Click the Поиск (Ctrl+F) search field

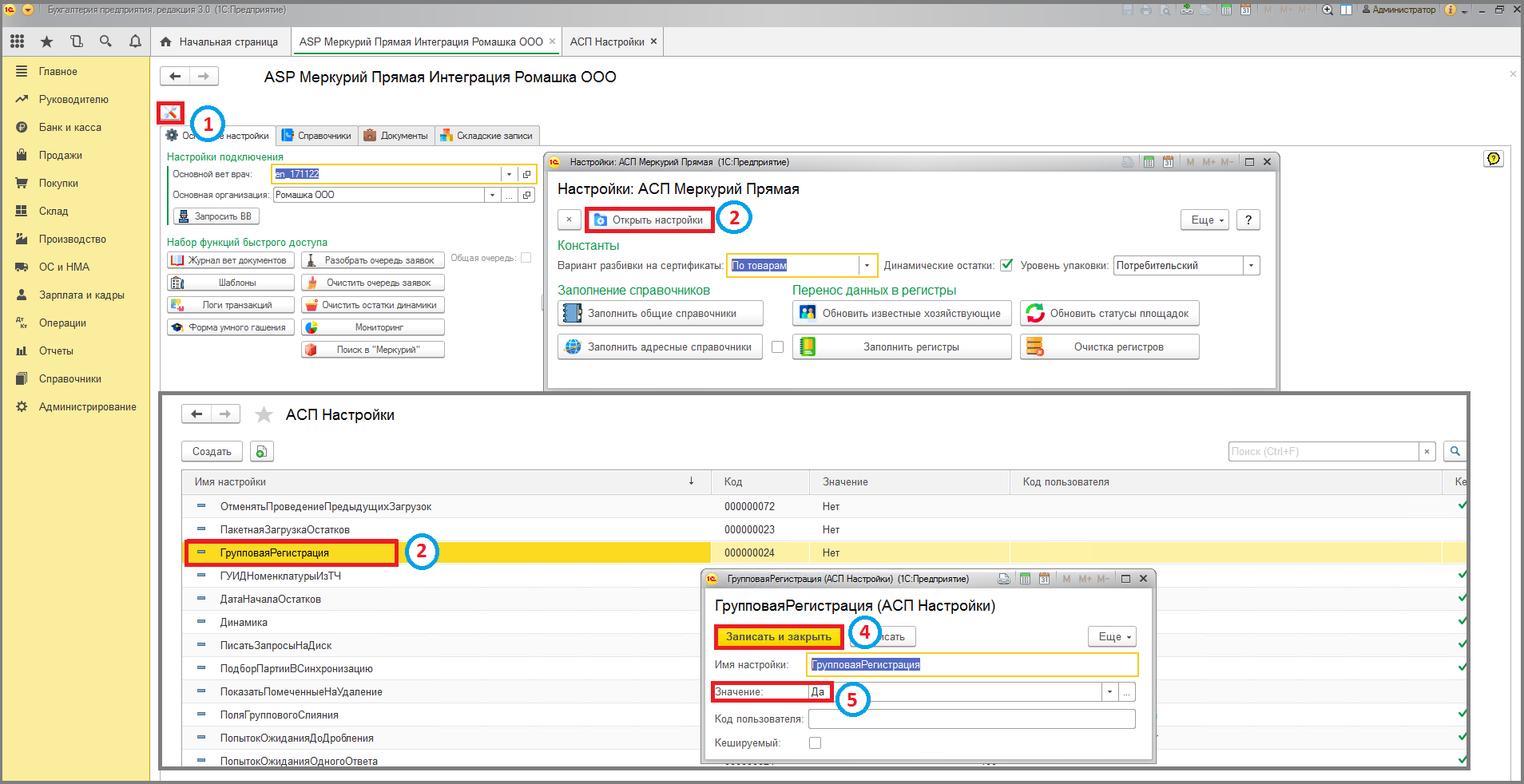[1323, 451]
